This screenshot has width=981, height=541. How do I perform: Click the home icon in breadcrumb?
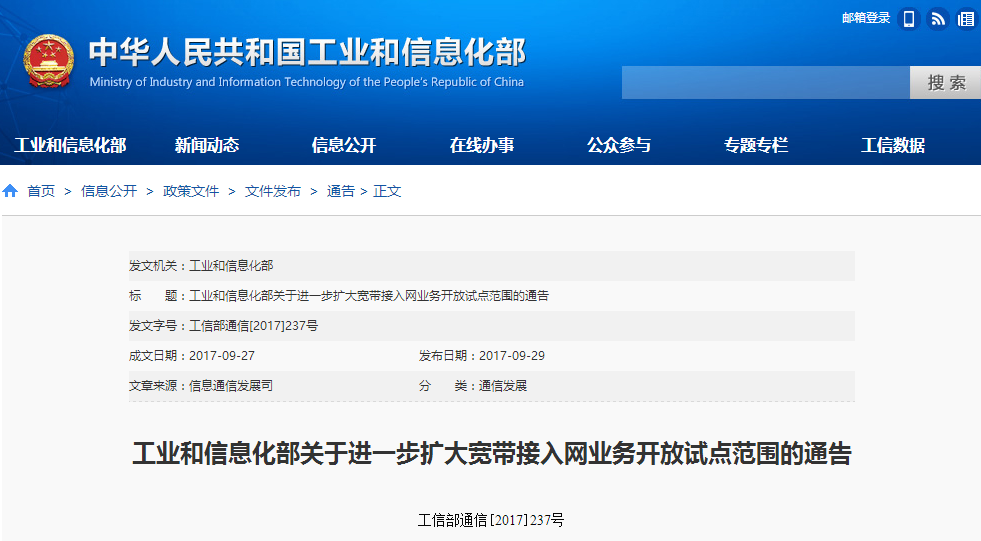(x=10, y=191)
